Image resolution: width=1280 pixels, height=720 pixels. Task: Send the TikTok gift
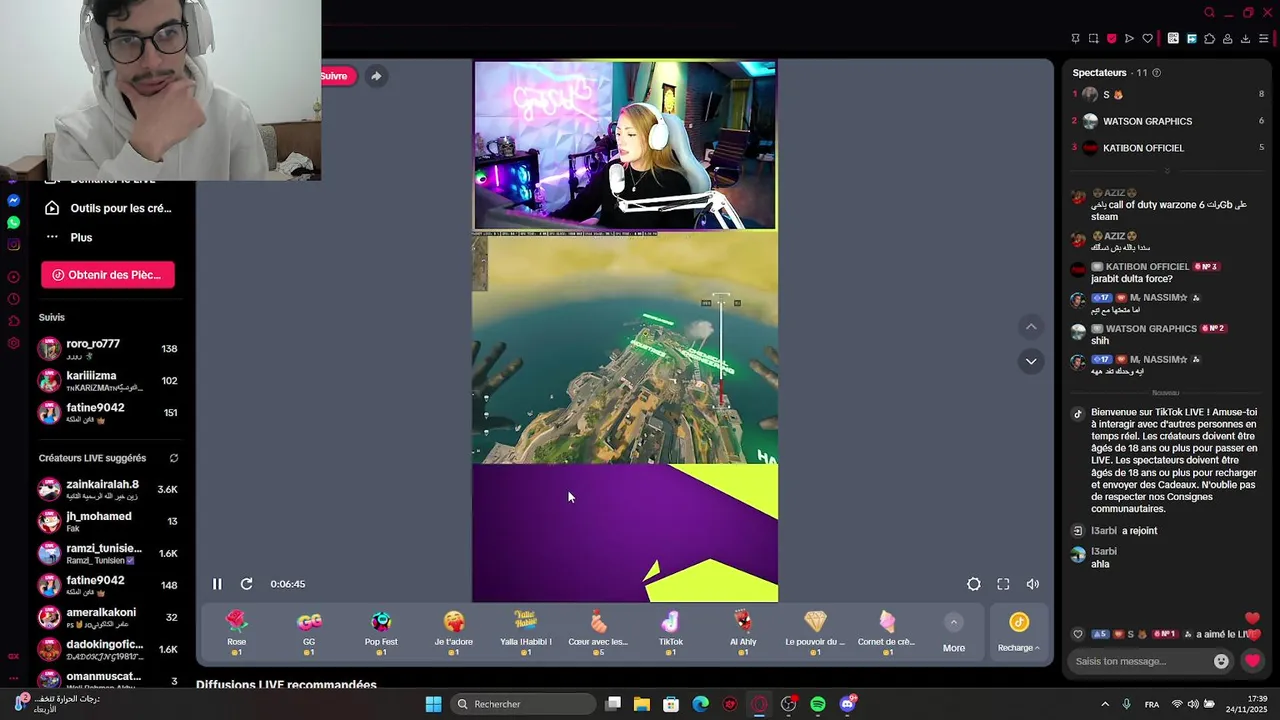point(670,633)
